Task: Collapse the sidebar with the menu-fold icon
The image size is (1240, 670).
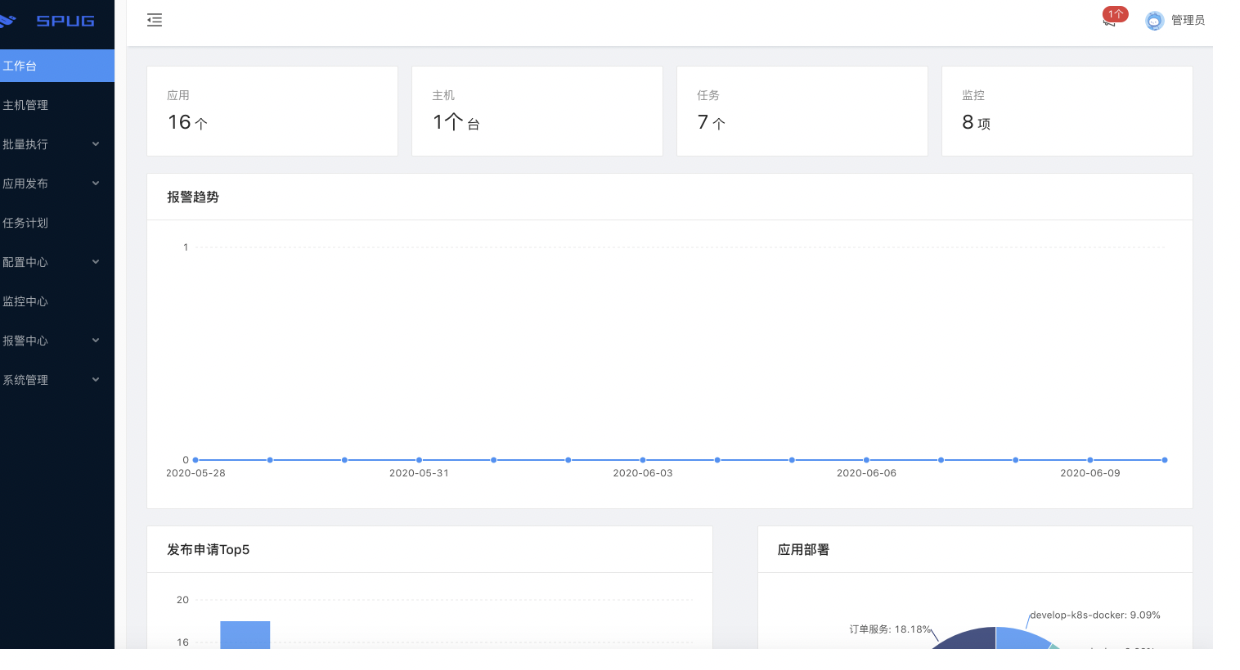Action: point(154,20)
